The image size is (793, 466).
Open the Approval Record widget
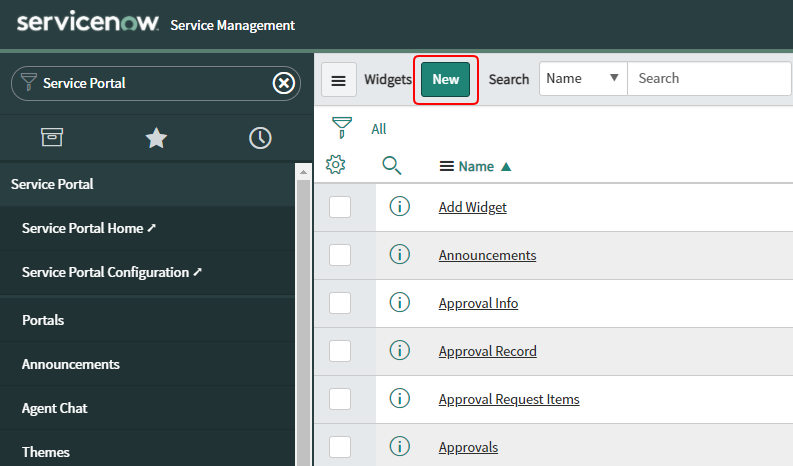[x=488, y=352]
